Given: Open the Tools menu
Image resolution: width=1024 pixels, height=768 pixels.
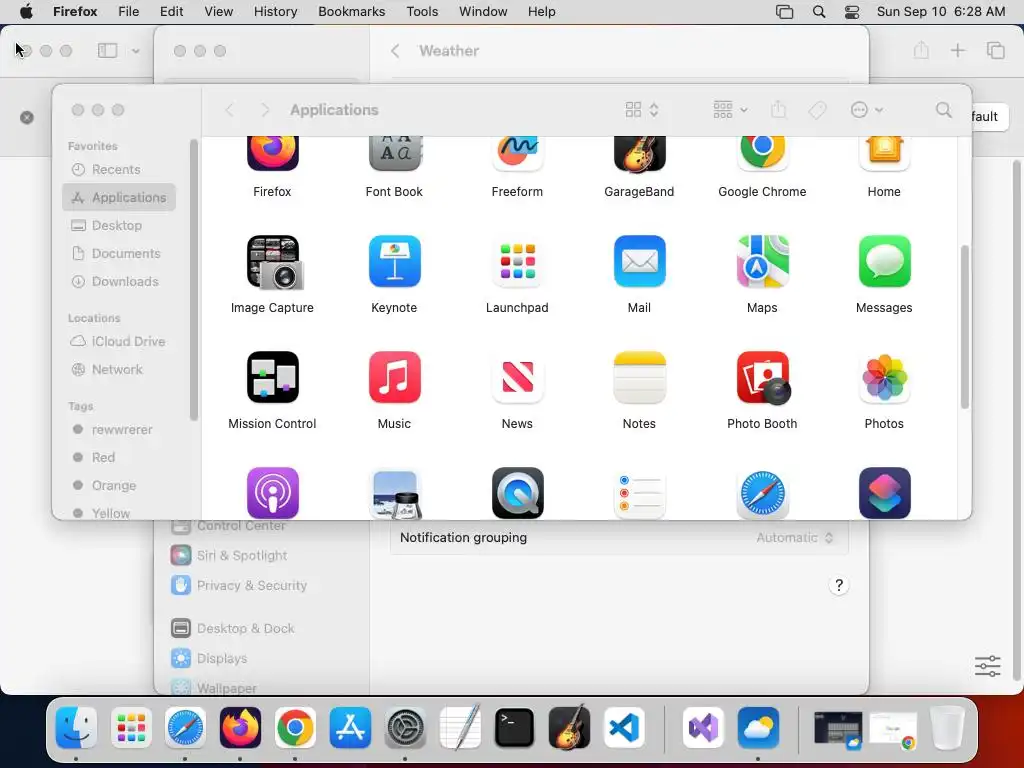Looking at the screenshot, I should 422,12.
